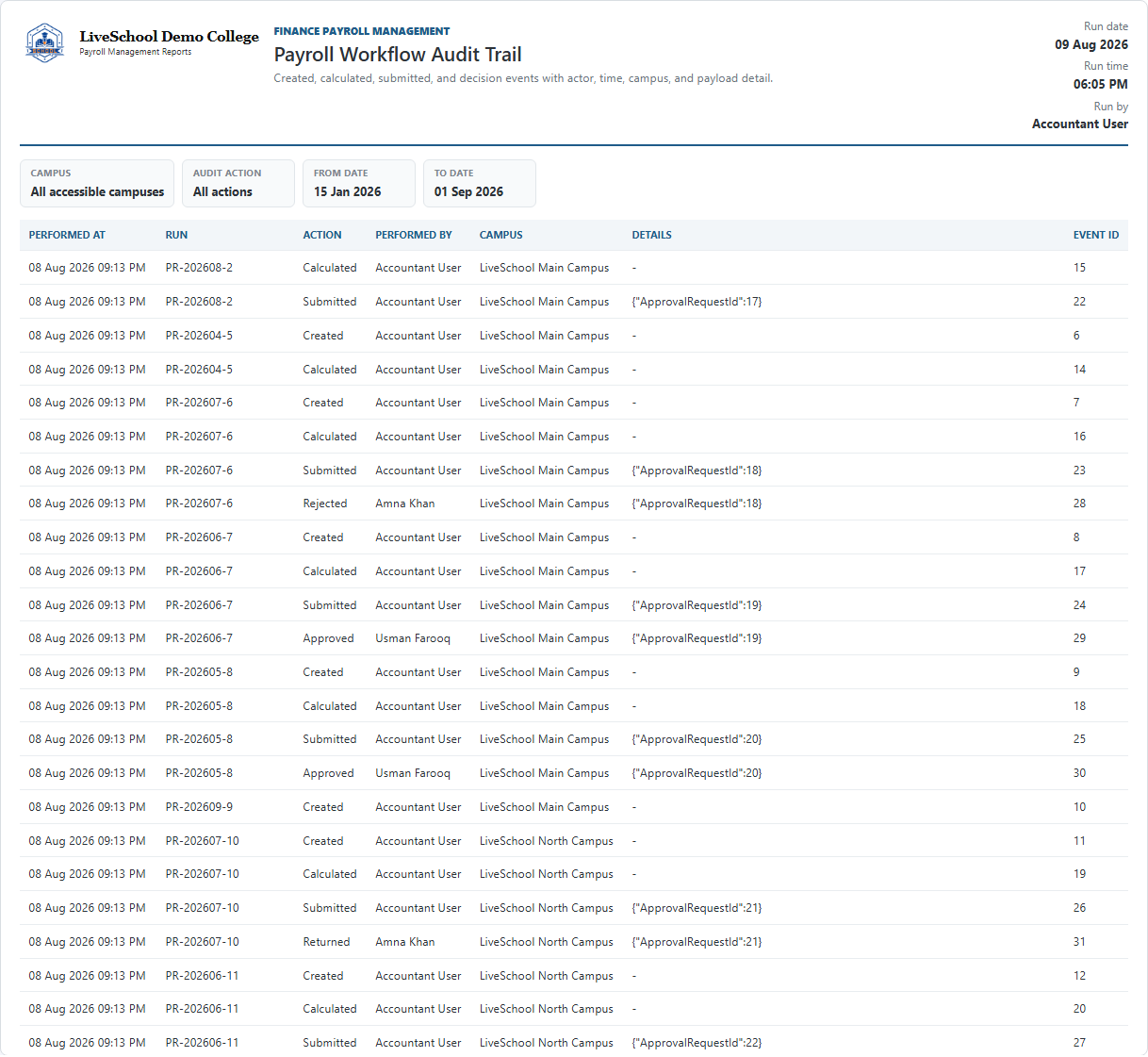
Task: Click the FINANCE PAYROLL MANAGEMENT heading
Action: tap(362, 31)
